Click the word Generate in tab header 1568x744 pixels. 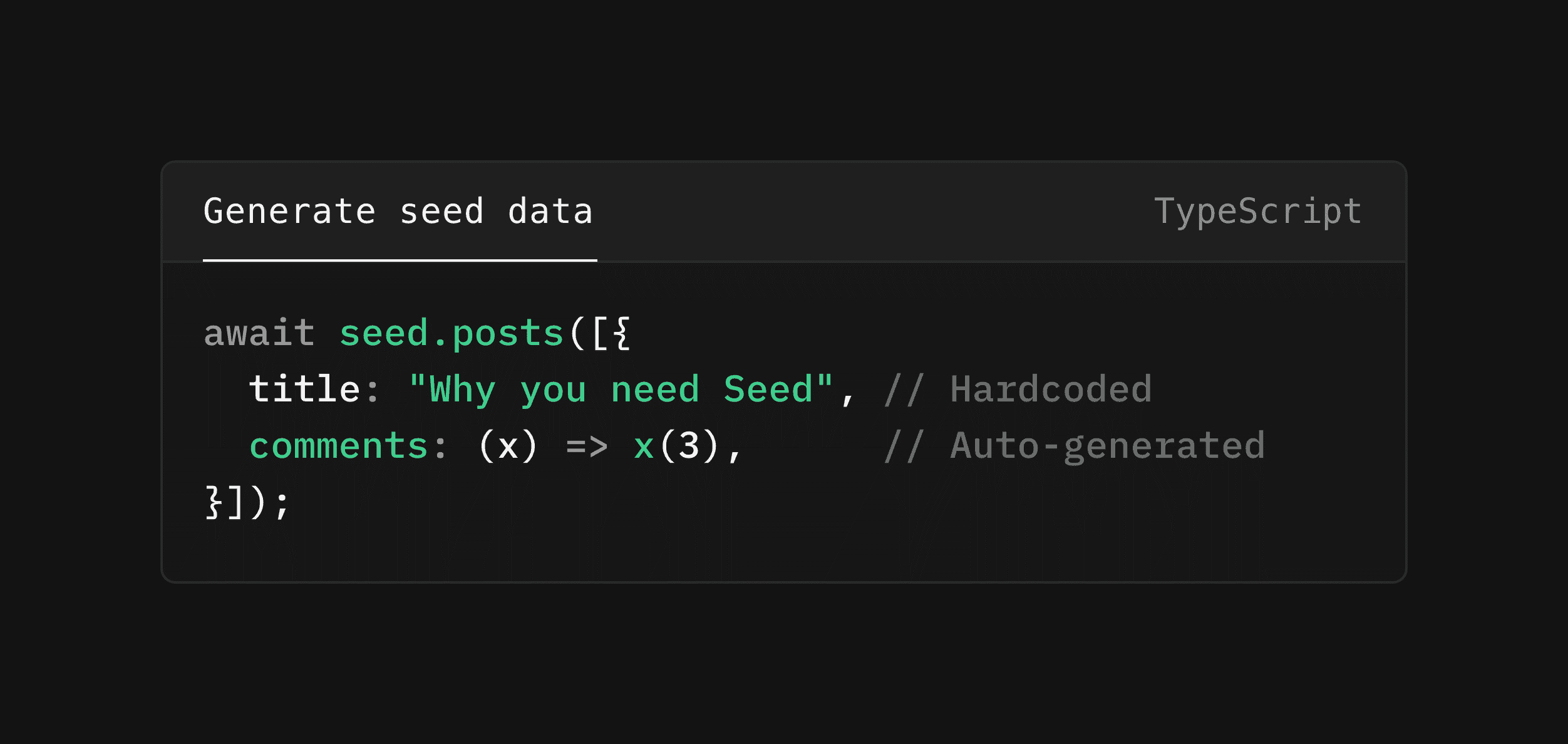pos(289,211)
